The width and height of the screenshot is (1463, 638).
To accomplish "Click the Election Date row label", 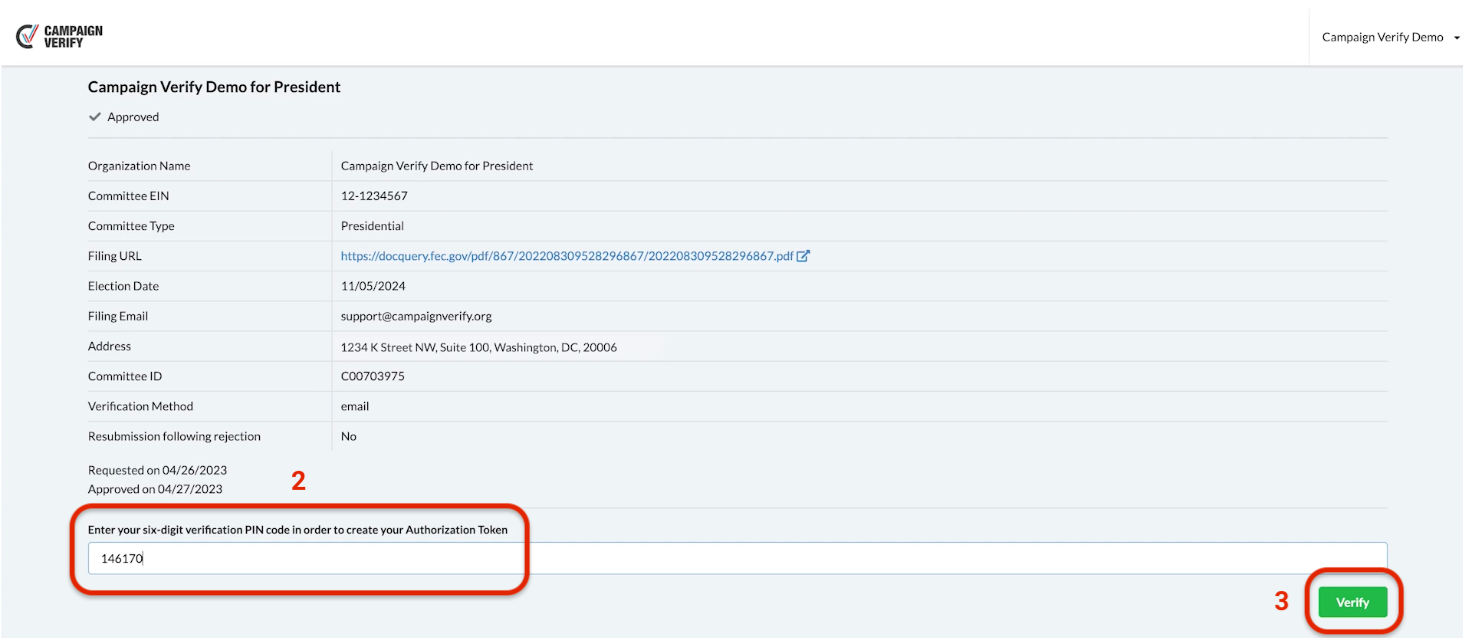I will coord(123,286).
